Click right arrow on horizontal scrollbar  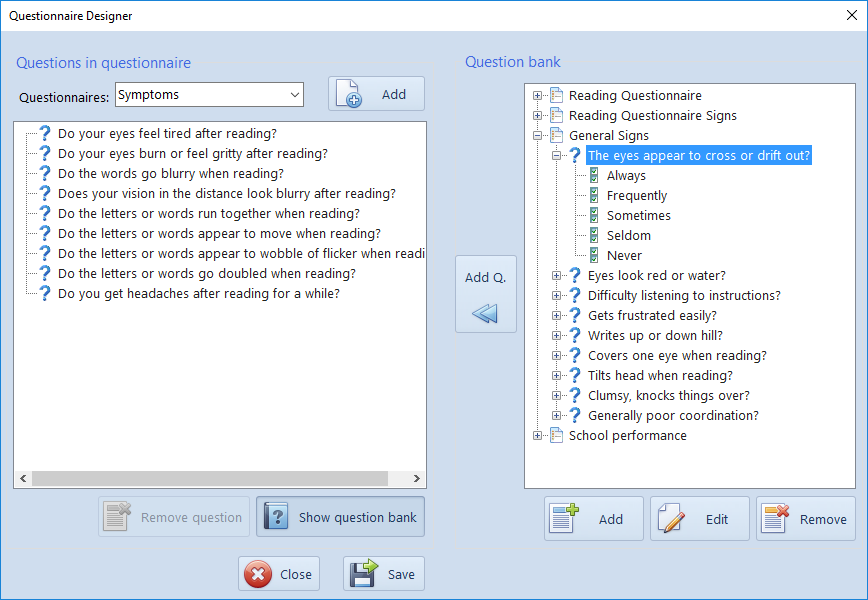click(417, 479)
